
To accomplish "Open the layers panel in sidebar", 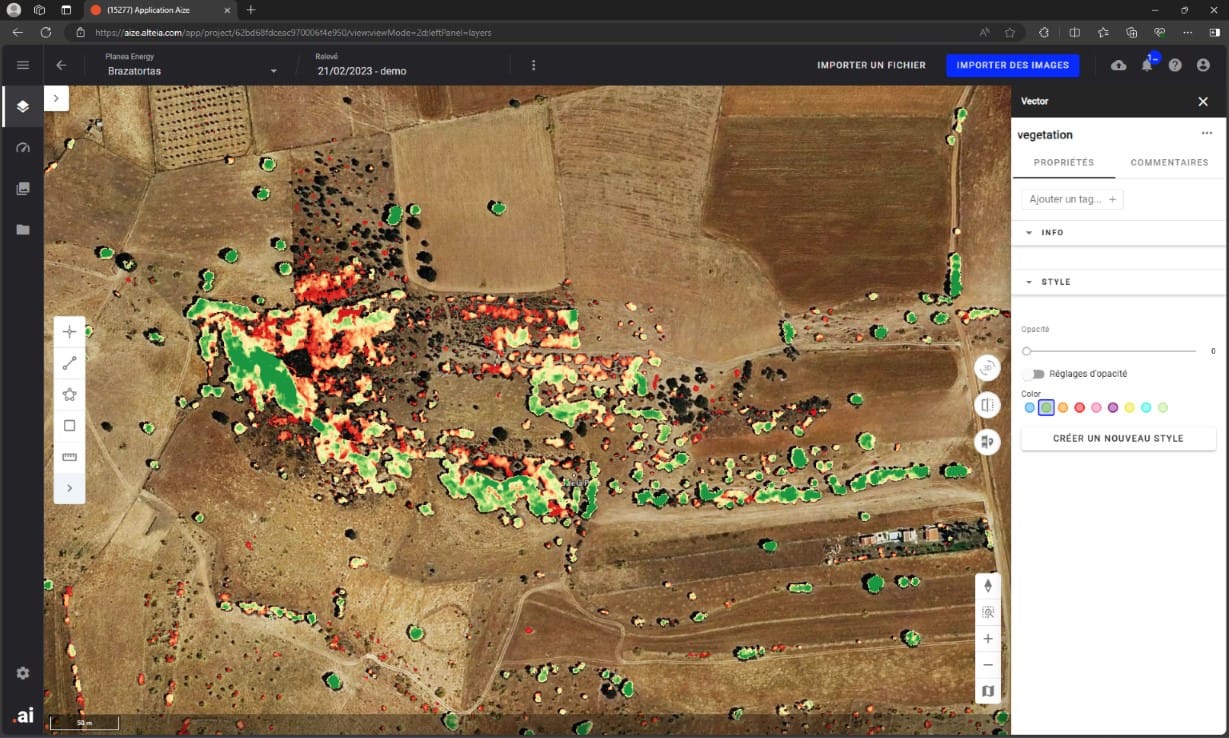I will [22, 106].
